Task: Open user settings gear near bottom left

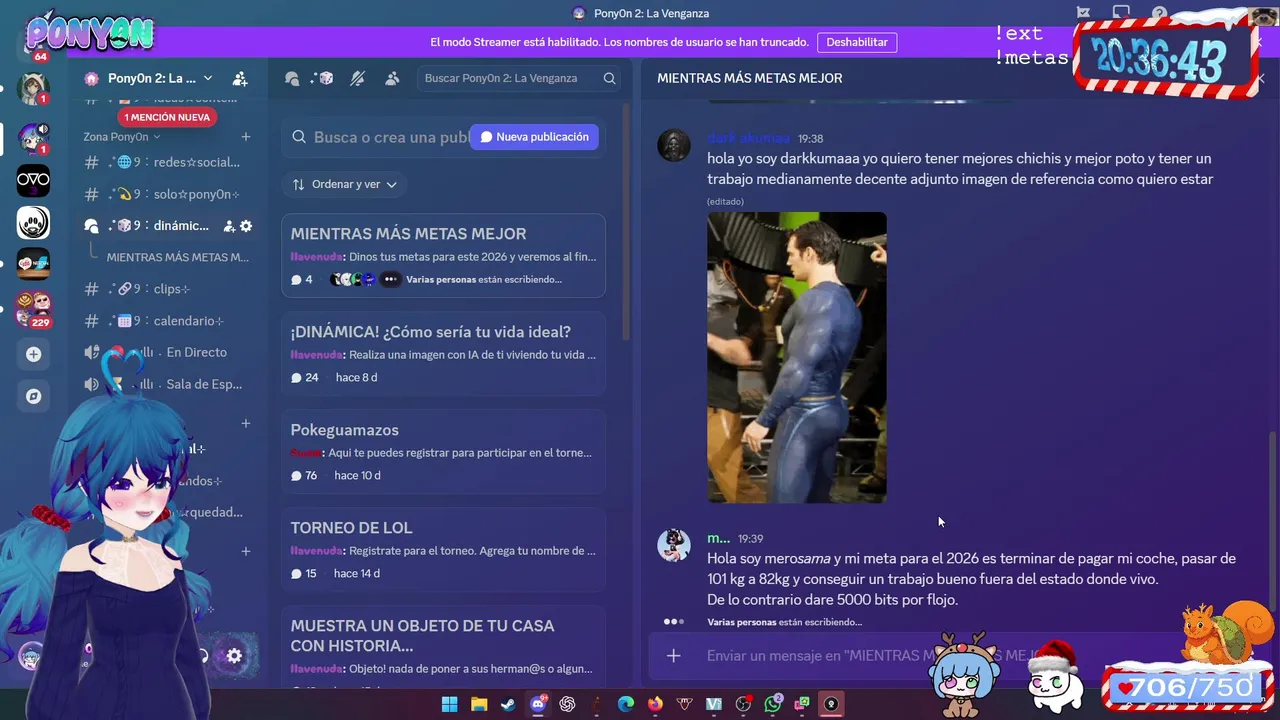Action: tap(234, 656)
